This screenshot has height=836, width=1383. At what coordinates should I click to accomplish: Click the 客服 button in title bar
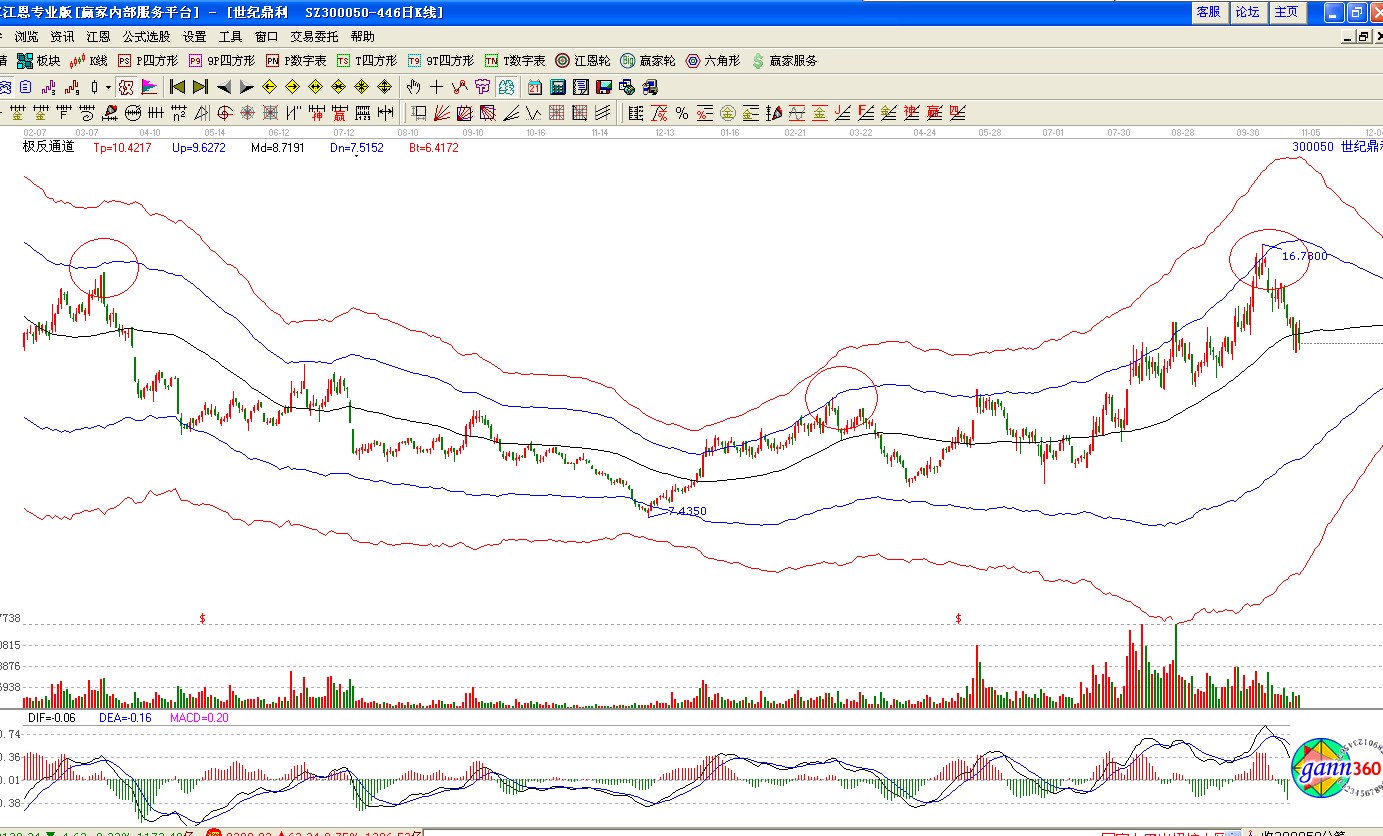click(x=1208, y=12)
